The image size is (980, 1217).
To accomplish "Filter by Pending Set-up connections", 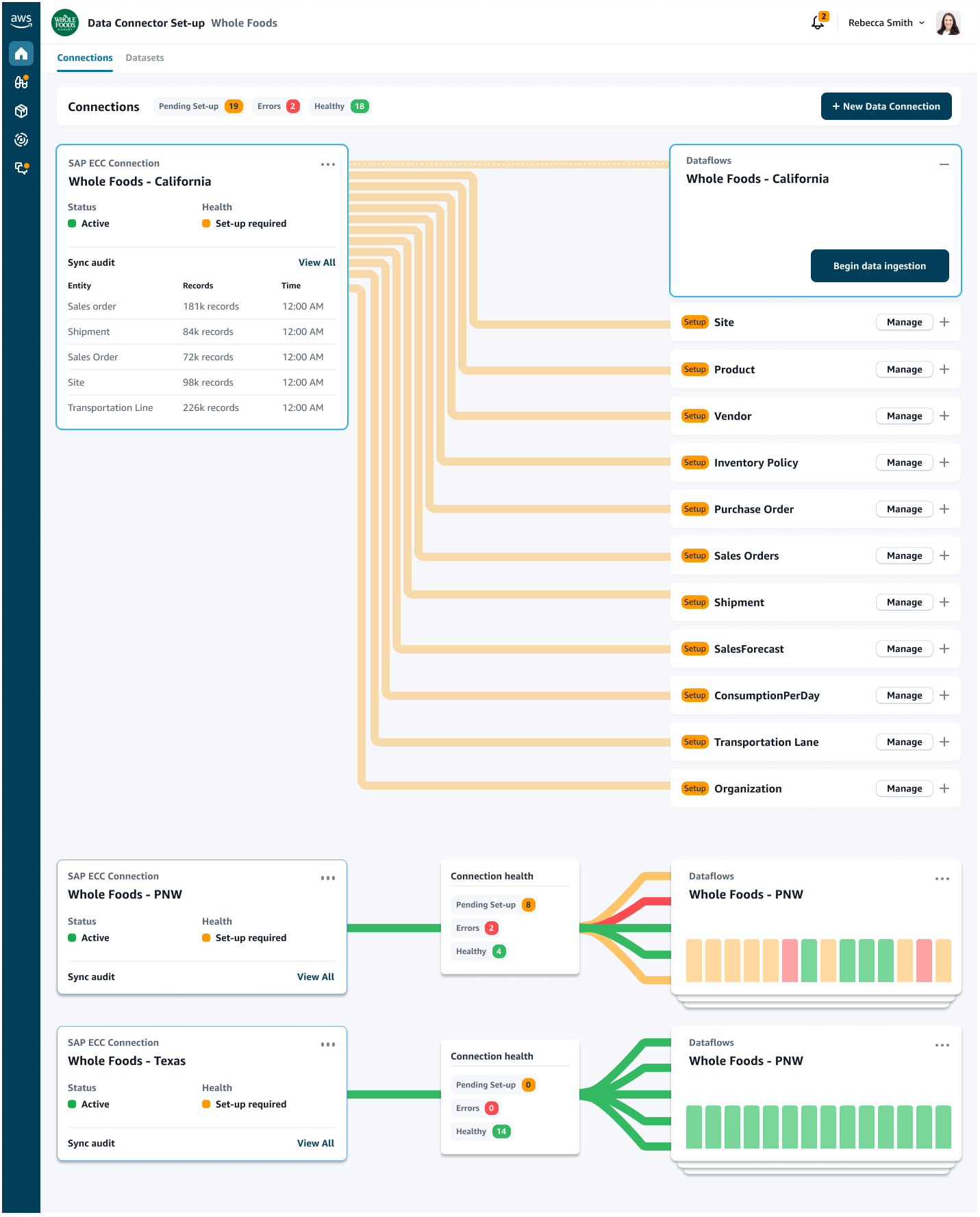I will click(199, 106).
